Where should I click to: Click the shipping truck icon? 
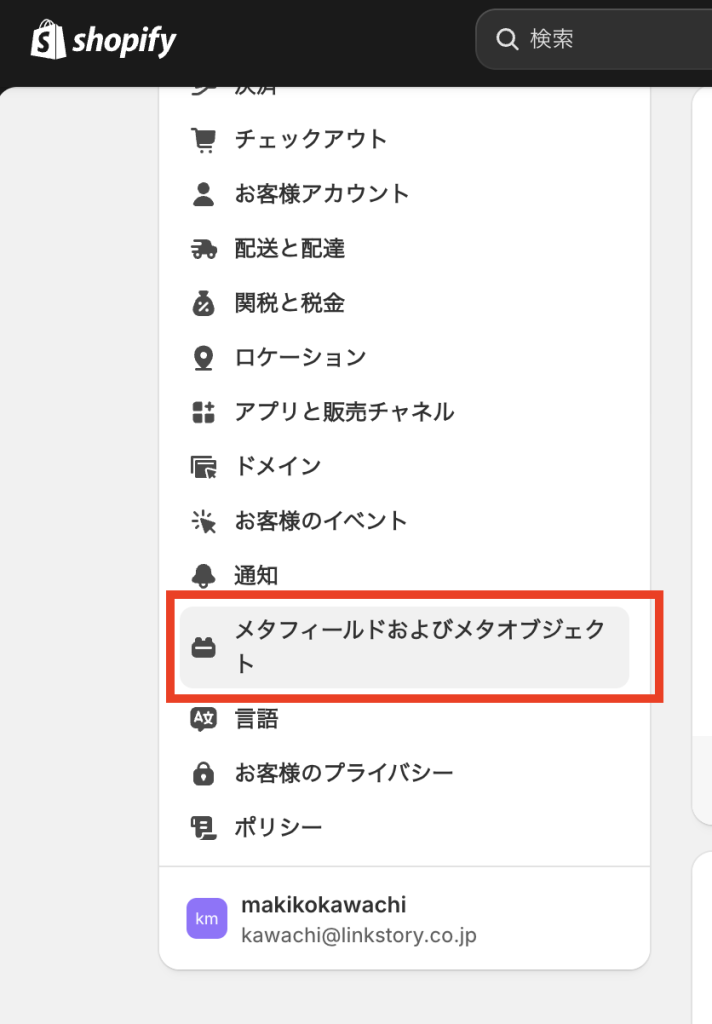tap(203, 249)
